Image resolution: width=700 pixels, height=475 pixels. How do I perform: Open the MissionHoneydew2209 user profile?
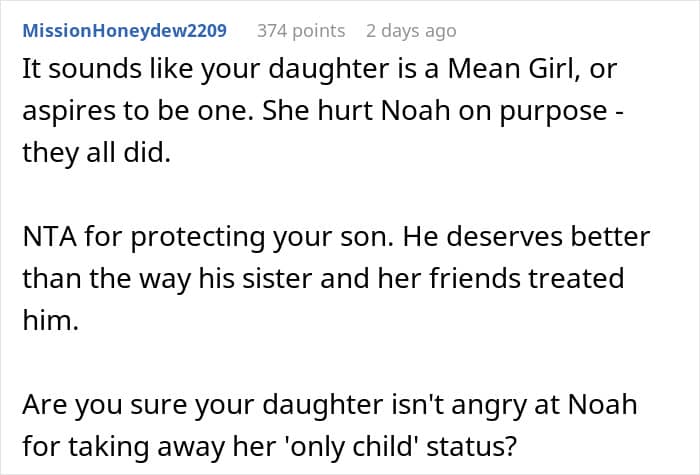(125, 31)
